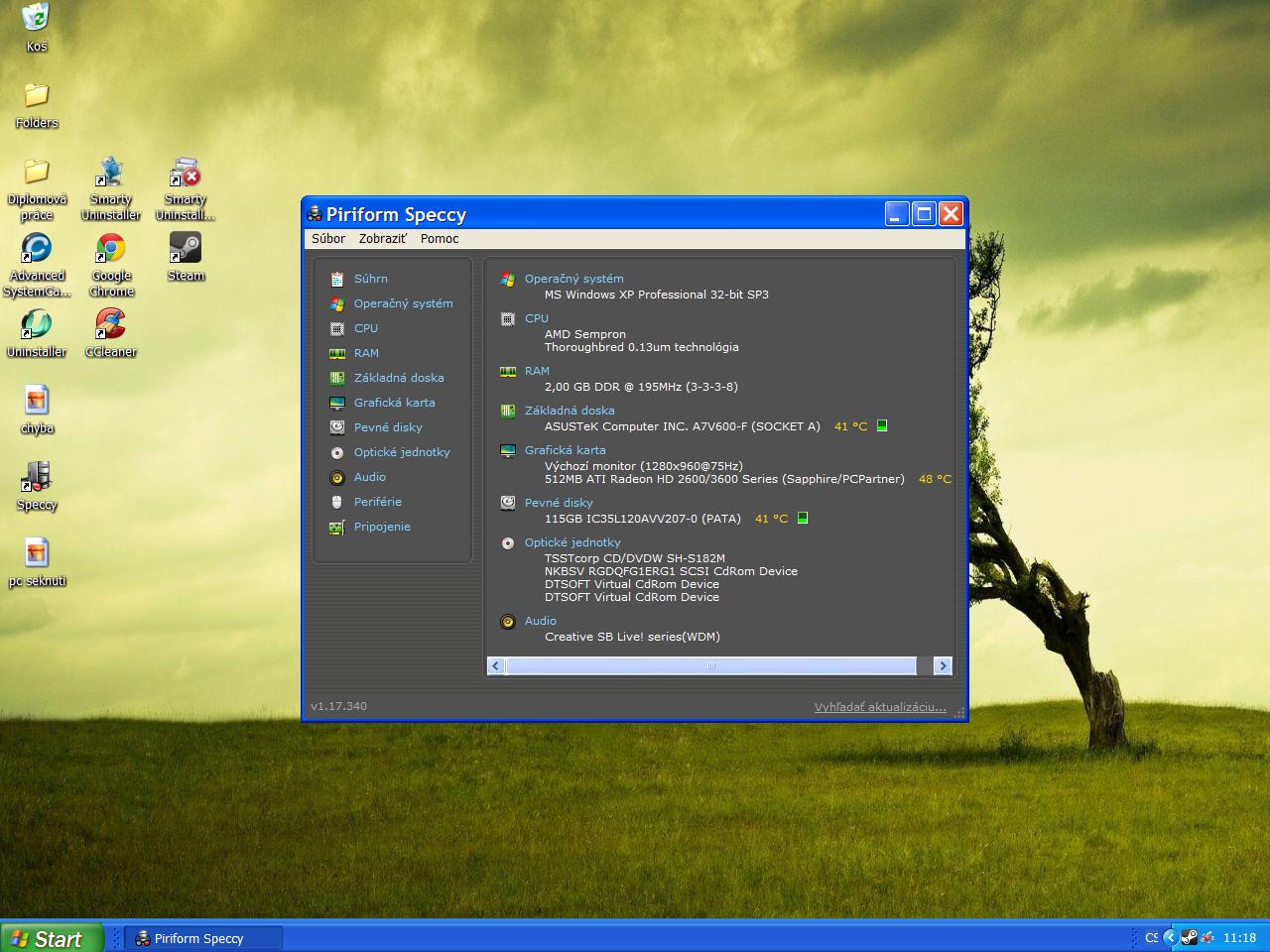Select the chyba image file icon
1270x952 pixels.
click(x=37, y=401)
